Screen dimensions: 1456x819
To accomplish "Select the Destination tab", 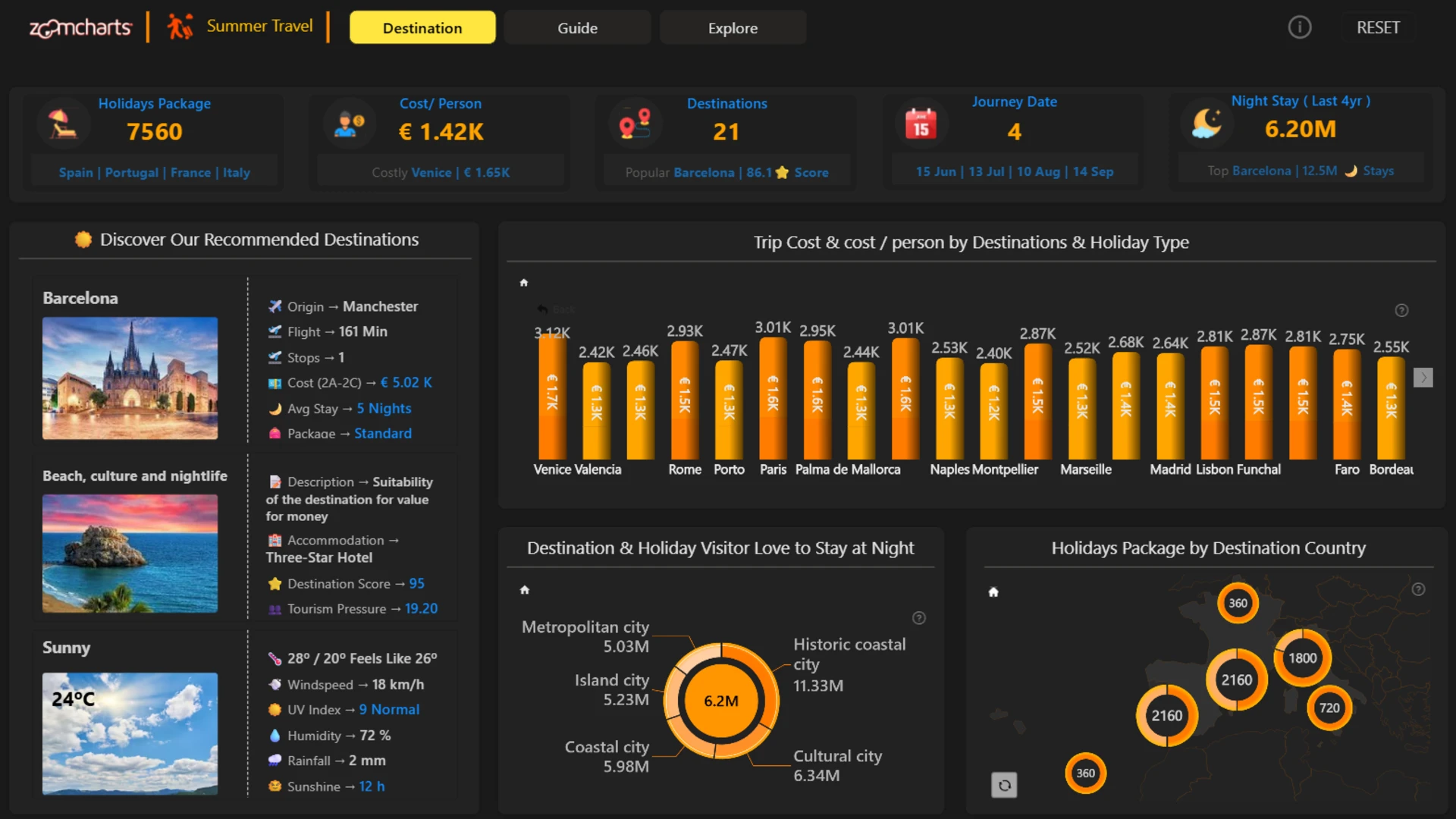I will point(422,28).
